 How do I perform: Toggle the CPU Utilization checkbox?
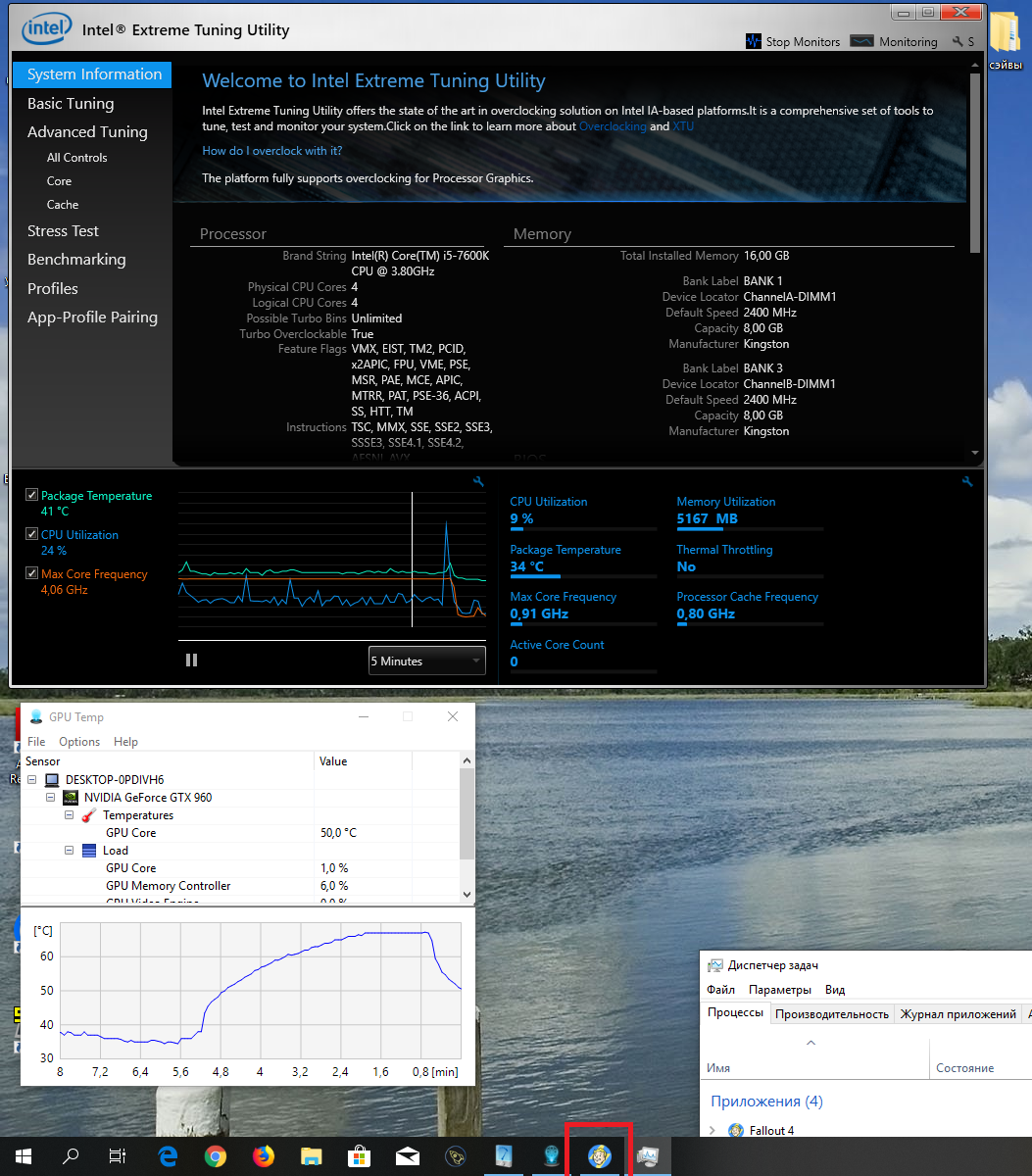(x=32, y=534)
